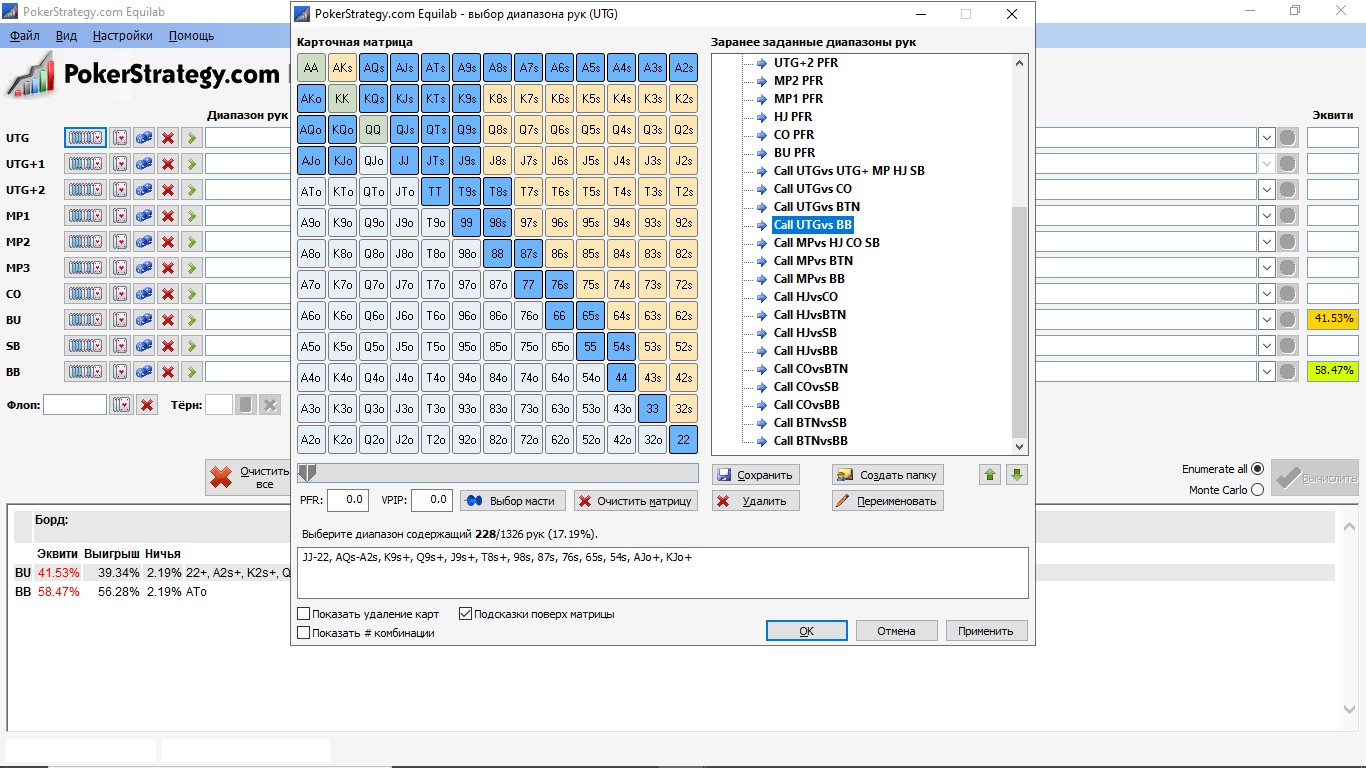Open the Вид menu

[x=66, y=35]
